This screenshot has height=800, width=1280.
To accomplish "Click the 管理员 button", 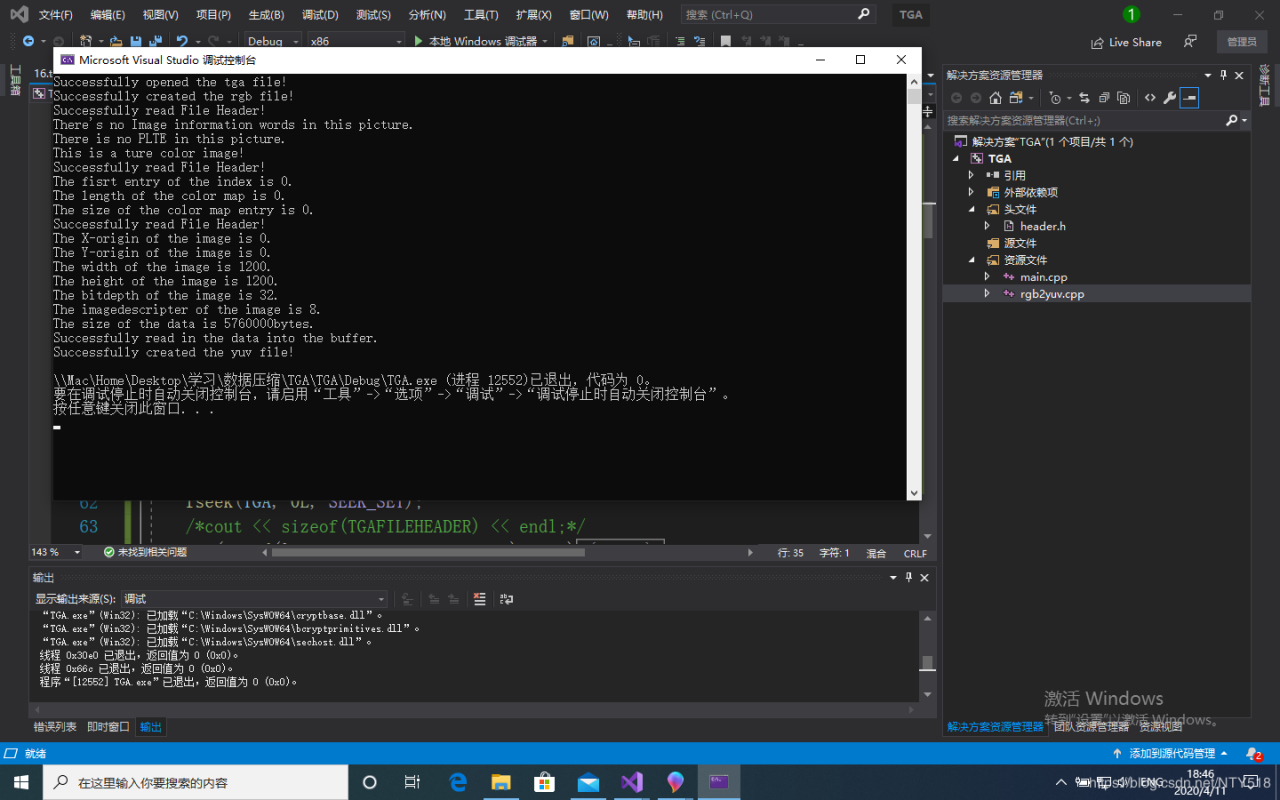I will [1241, 42].
